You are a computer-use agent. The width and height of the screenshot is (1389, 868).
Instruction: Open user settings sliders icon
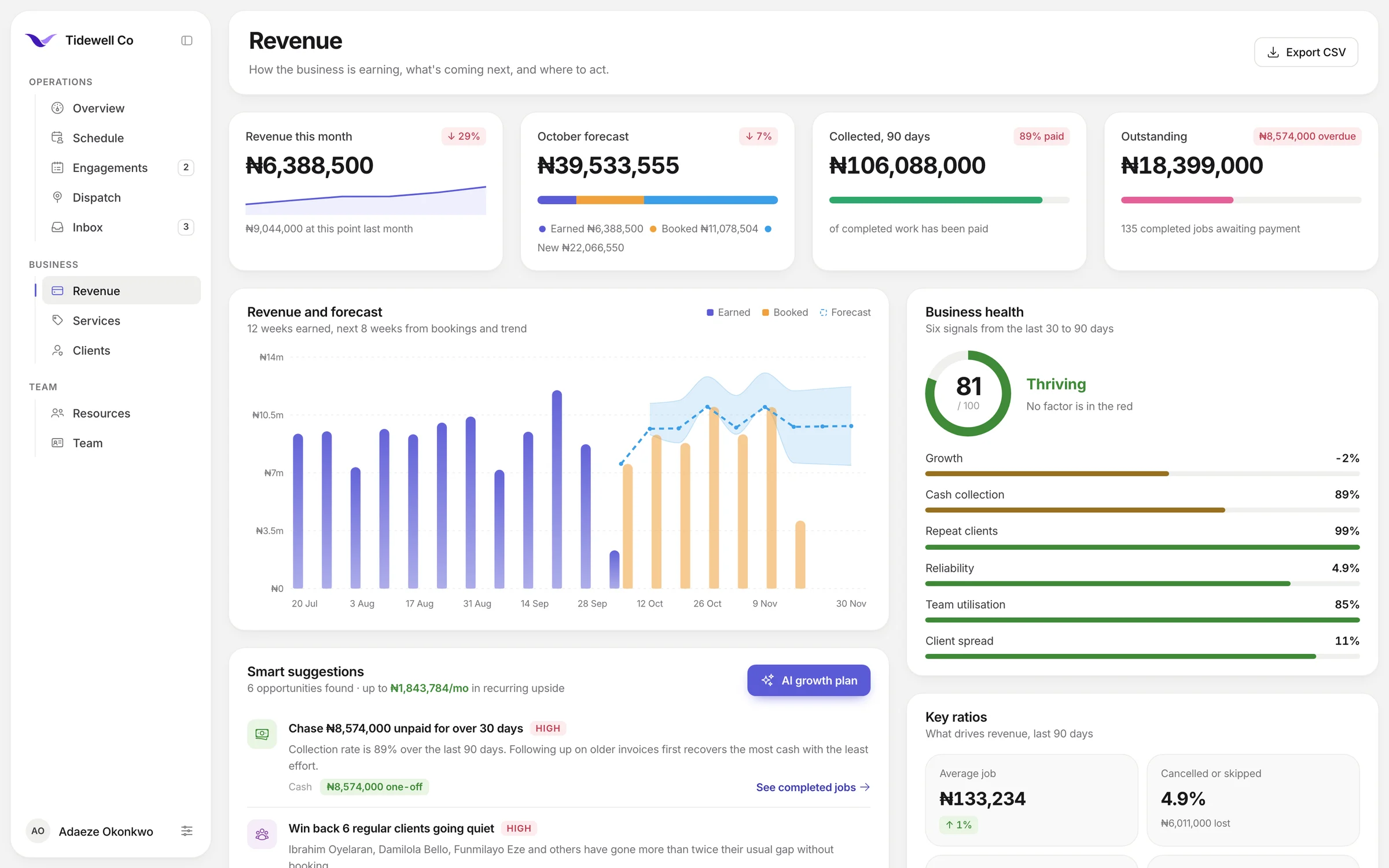coord(186,831)
